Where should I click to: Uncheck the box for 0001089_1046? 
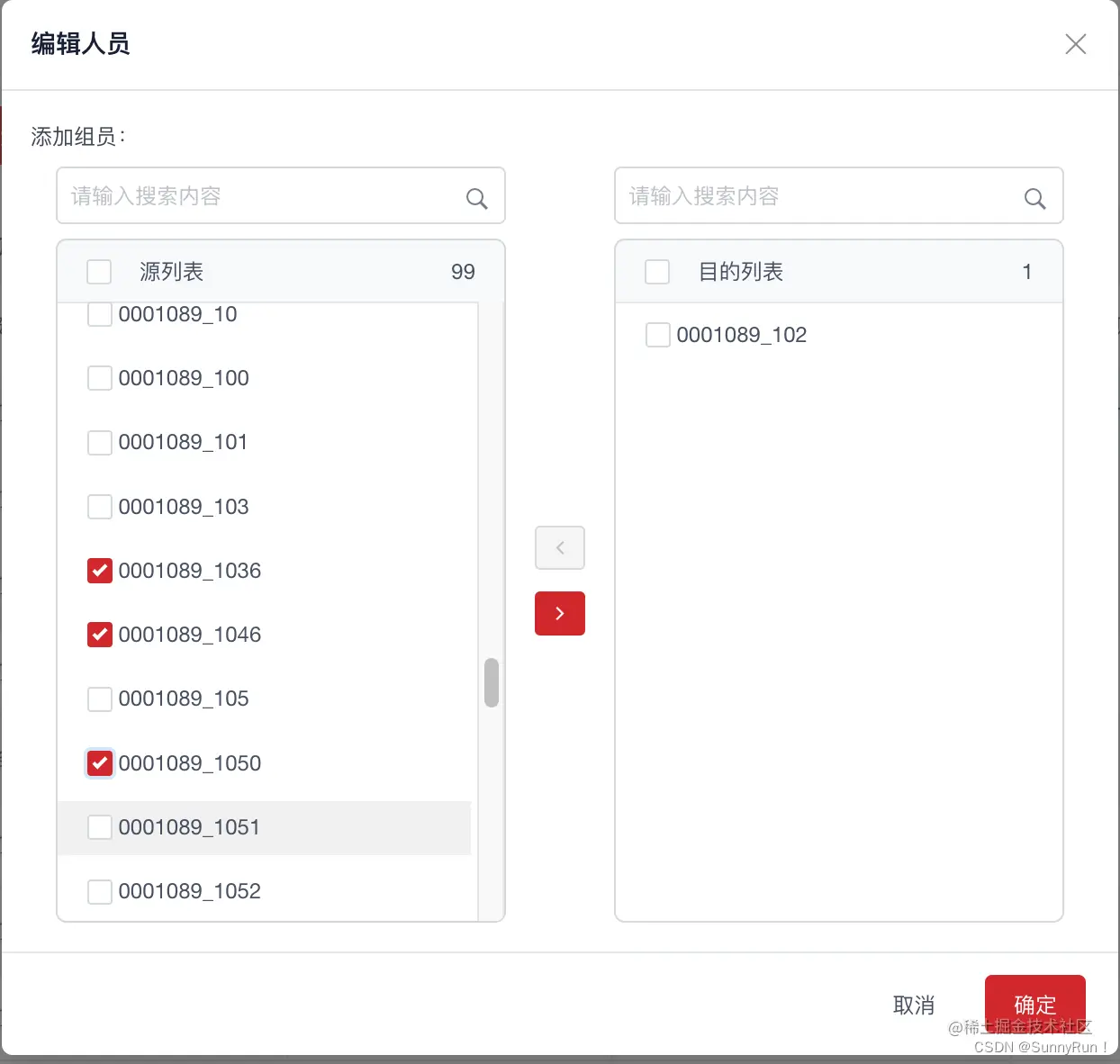[x=100, y=635]
